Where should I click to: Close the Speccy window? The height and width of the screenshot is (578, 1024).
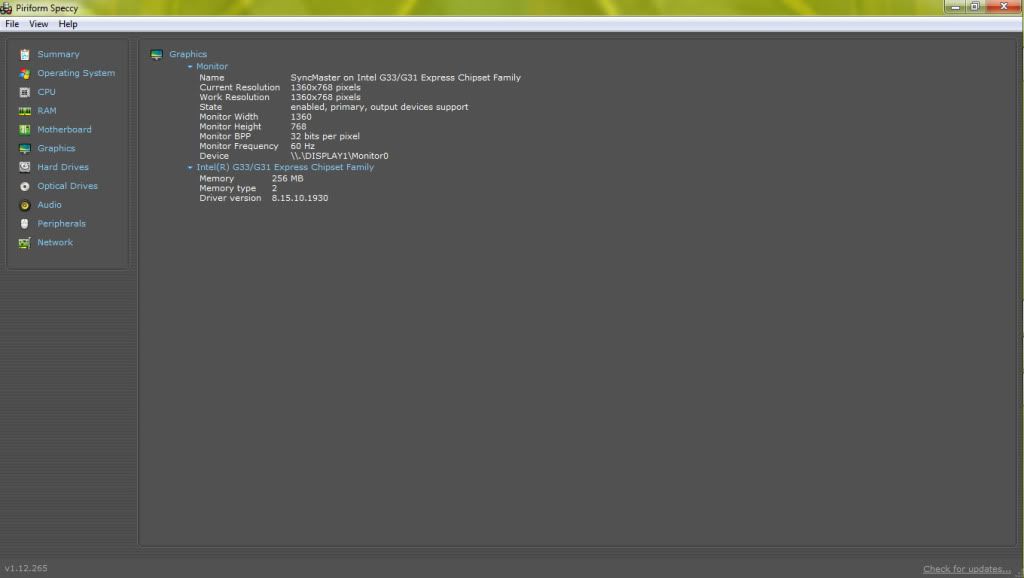point(1004,7)
